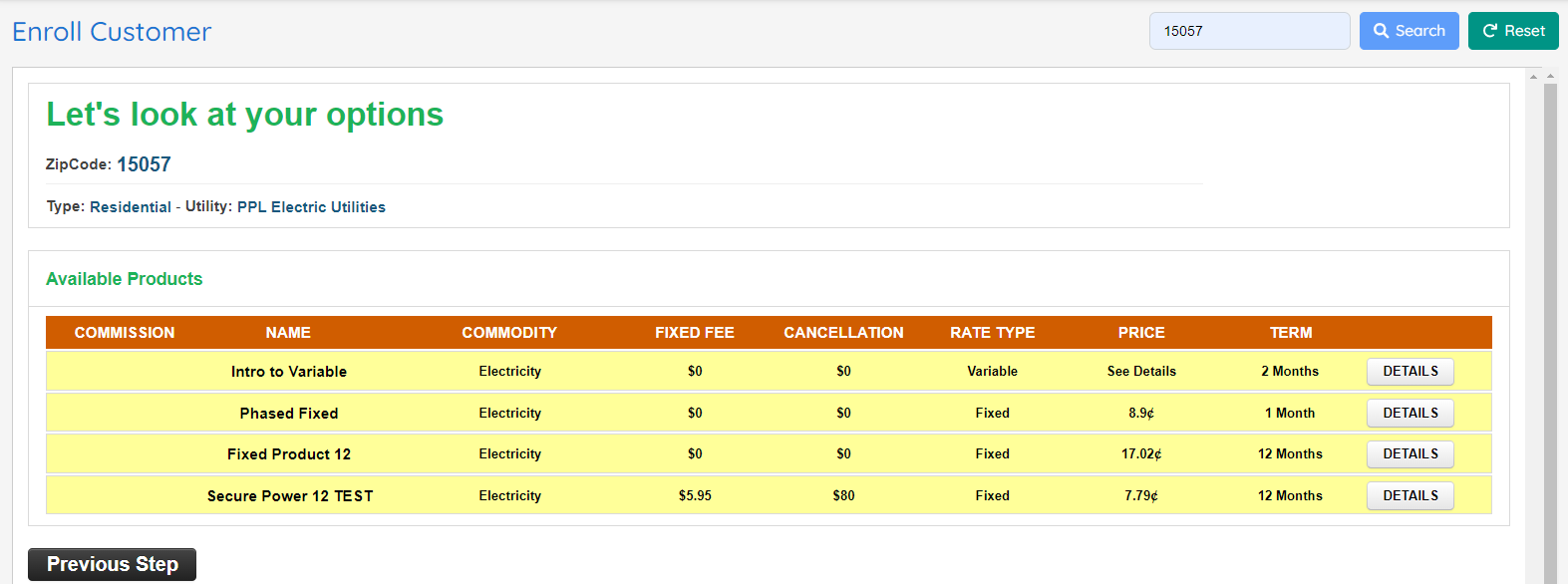Click the ZipCode value 15057

tap(144, 164)
